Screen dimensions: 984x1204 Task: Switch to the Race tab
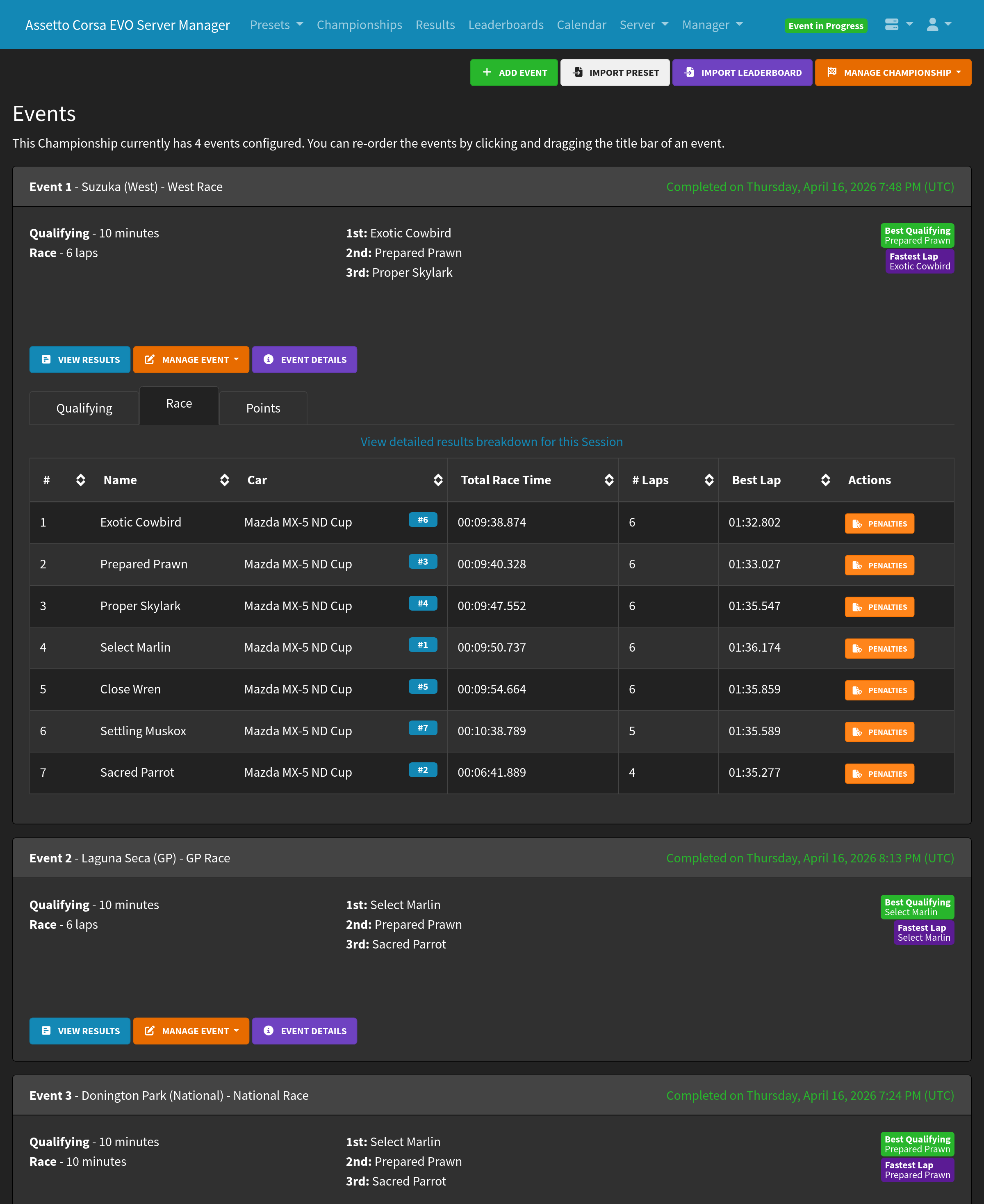pyautogui.click(x=179, y=405)
